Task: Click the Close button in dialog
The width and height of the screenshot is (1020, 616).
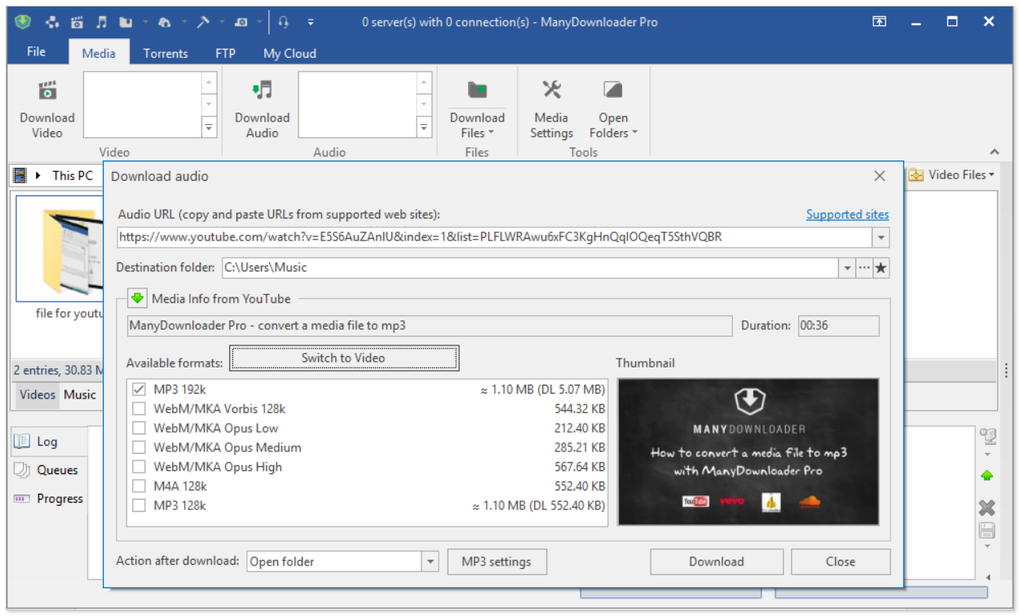Action: (840, 561)
